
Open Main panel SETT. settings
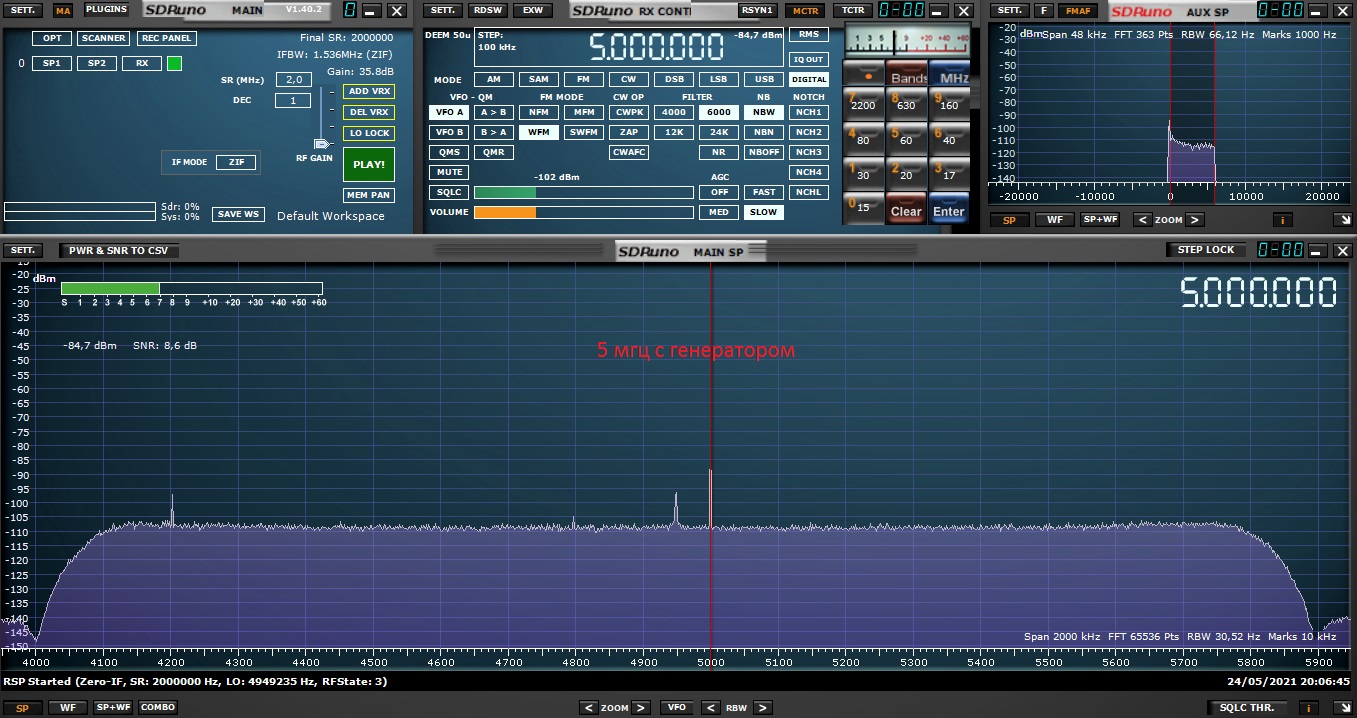pyautogui.click(x=23, y=10)
